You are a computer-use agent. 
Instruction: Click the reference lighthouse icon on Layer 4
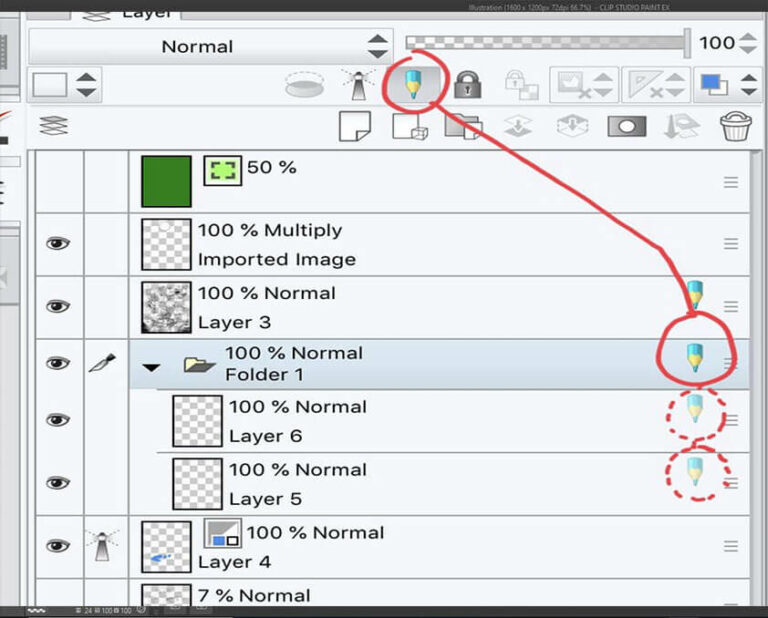(x=102, y=546)
